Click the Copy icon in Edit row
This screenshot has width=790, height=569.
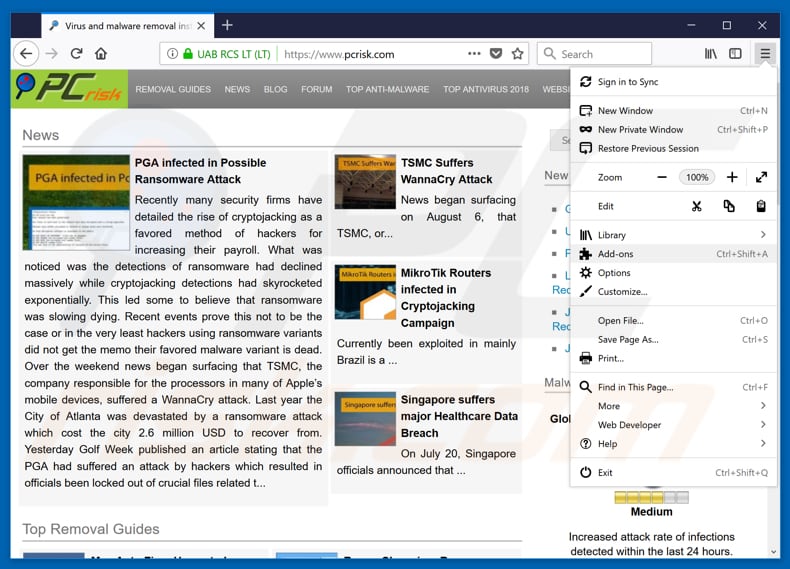(729, 206)
